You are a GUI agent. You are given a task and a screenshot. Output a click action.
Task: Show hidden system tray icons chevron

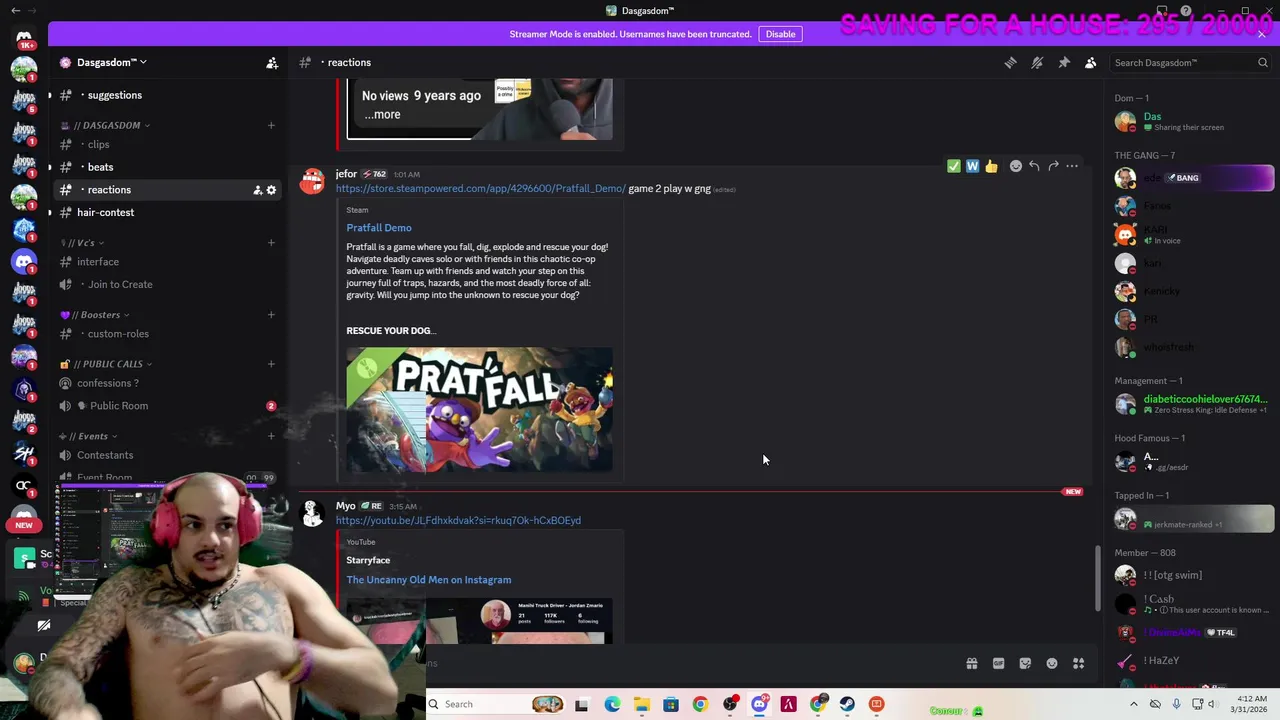click(1133, 704)
